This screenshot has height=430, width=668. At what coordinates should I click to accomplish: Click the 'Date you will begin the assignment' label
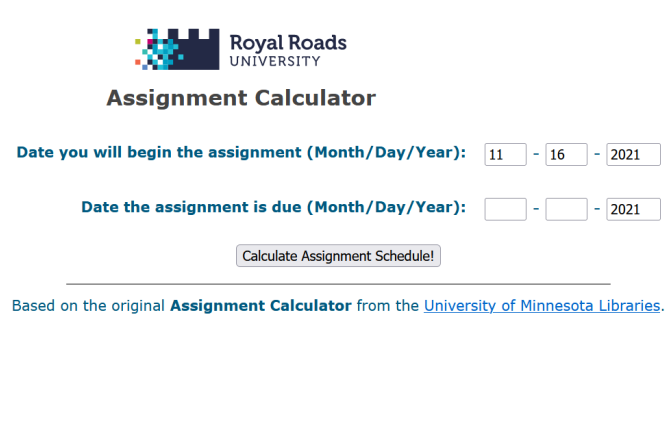click(x=241, y=152)
